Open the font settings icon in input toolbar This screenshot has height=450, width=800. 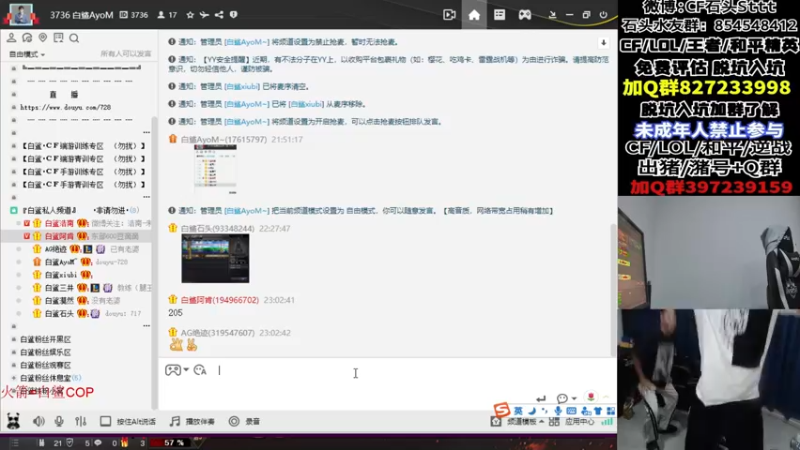point(200,370)
